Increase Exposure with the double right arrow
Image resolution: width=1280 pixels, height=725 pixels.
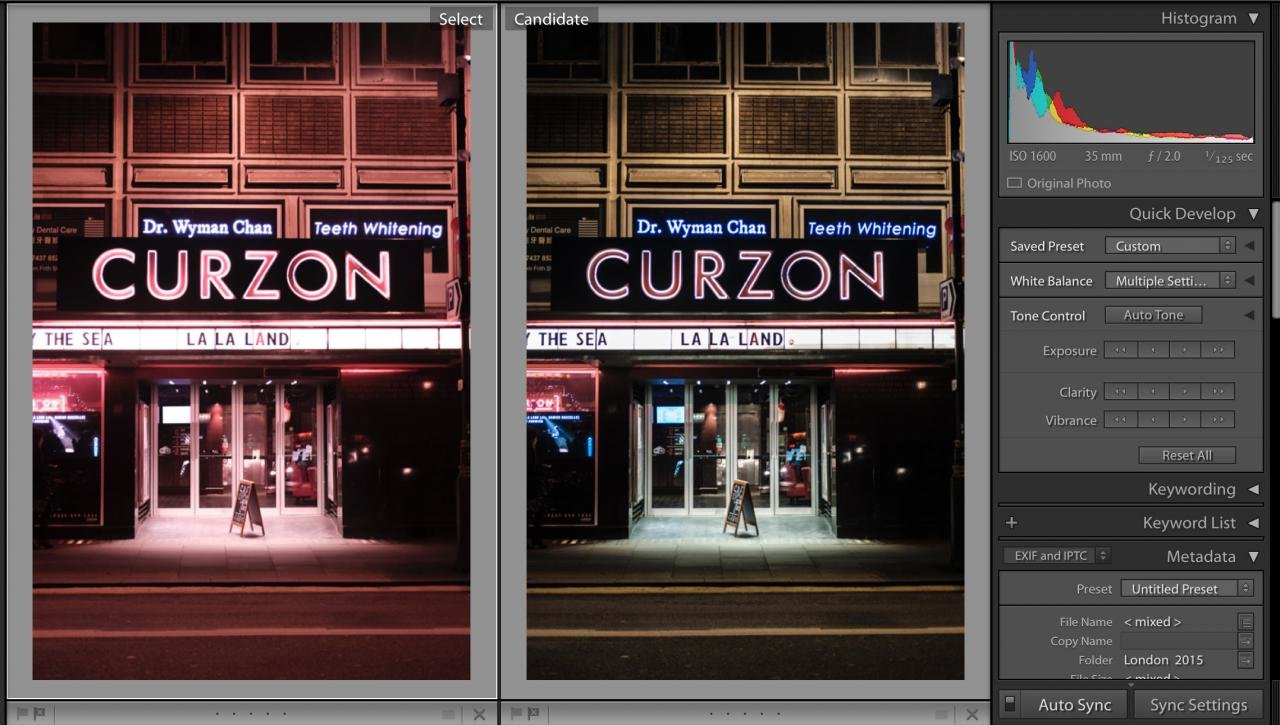click(1218, 351)
